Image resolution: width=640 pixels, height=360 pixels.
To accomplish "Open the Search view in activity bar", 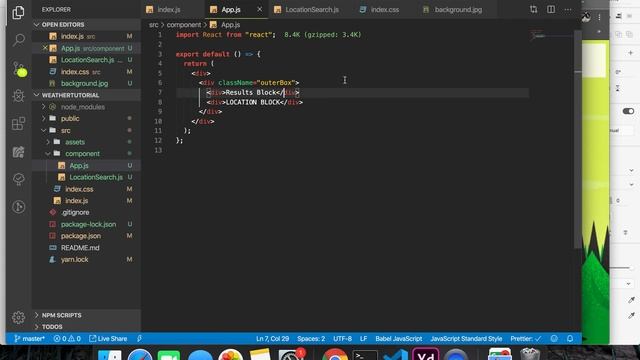I will coord(18,40).
